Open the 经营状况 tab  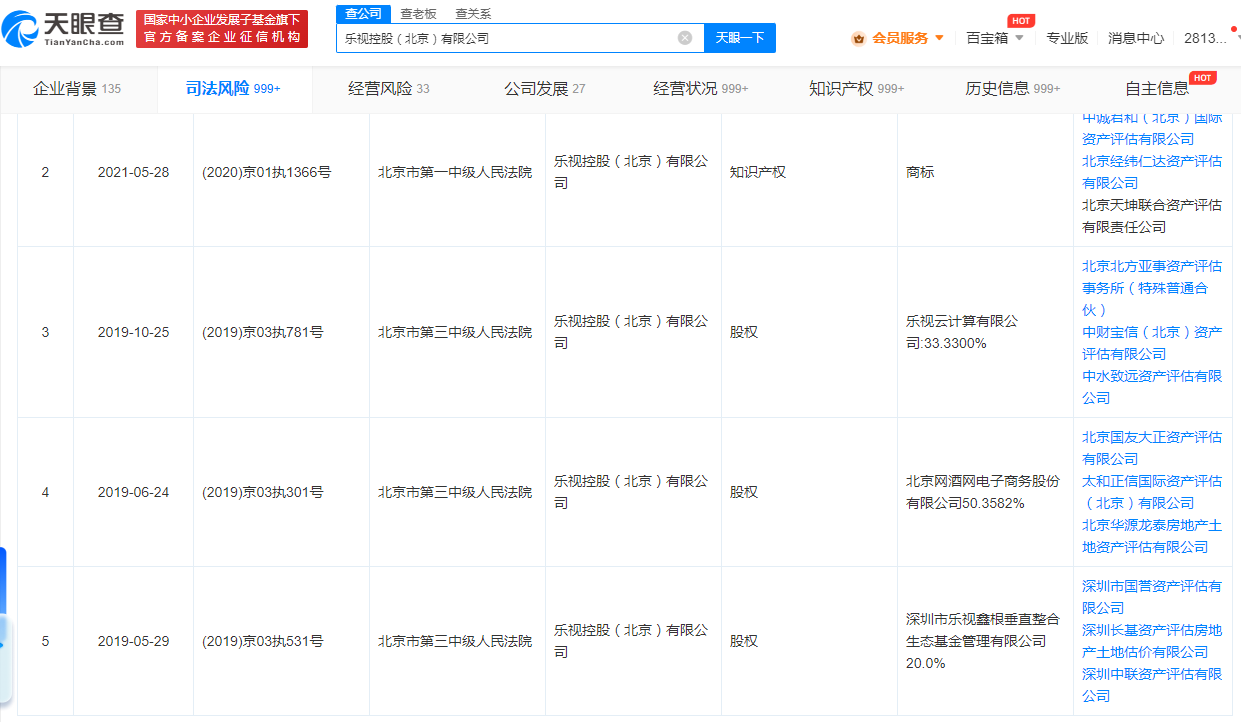click(701, 89)
